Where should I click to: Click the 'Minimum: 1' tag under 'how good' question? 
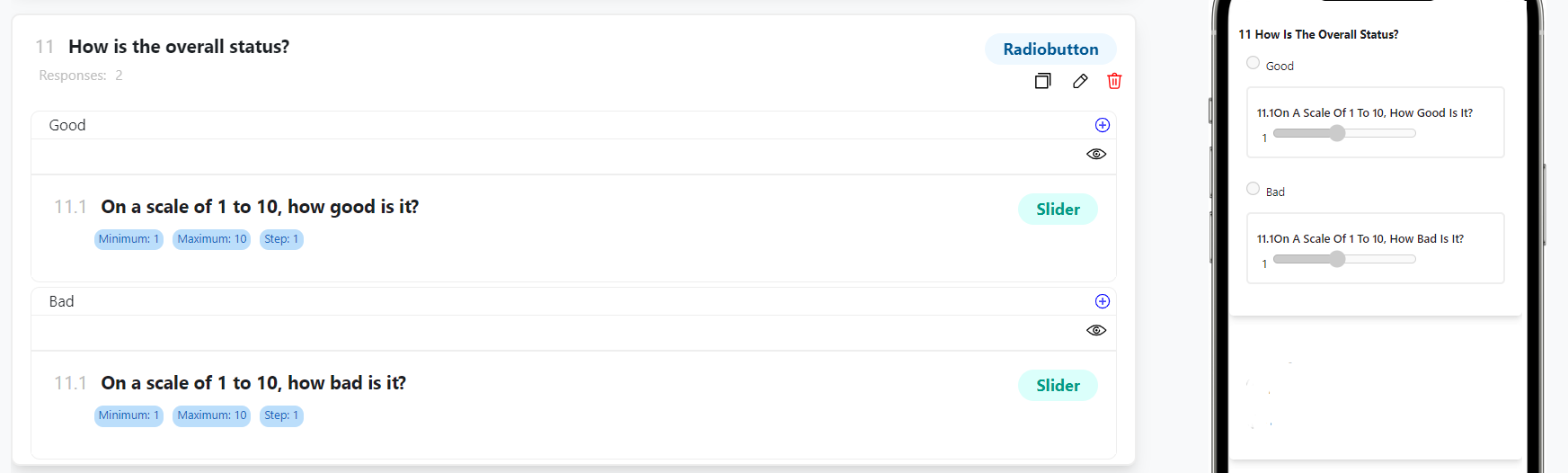(128, 239)
